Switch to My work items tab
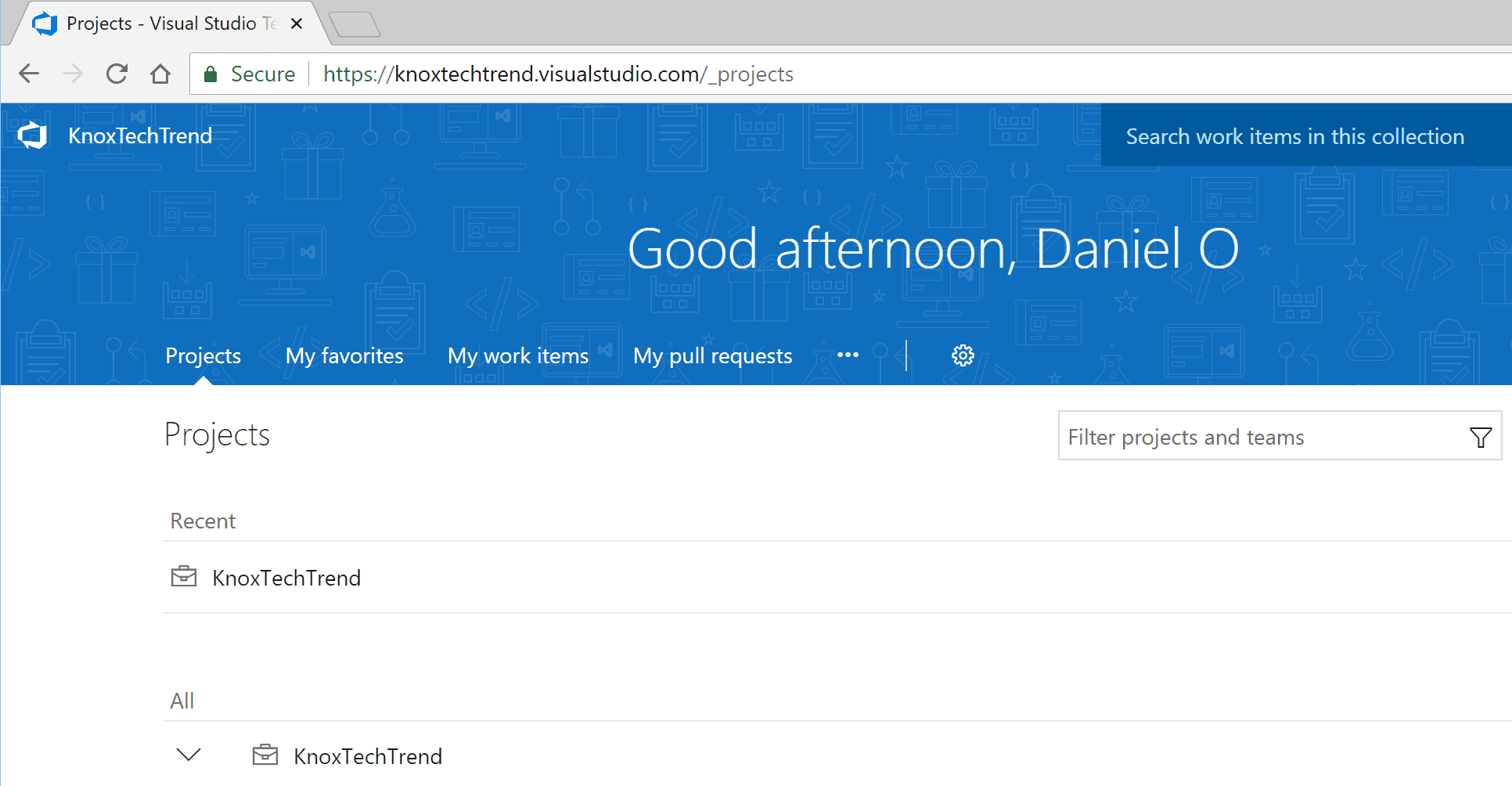1512x786 pixels. point(518,355)
